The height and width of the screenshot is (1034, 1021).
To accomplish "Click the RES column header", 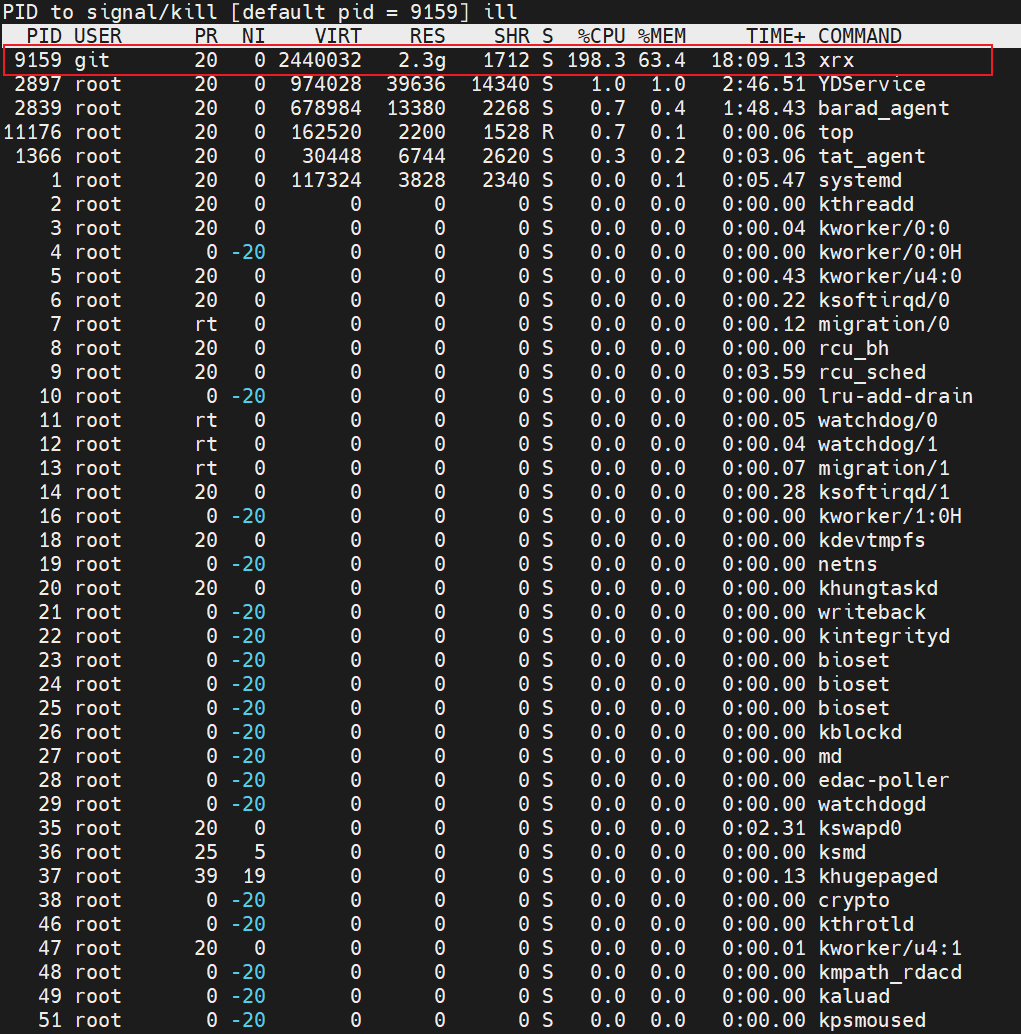I will (427, 36).
